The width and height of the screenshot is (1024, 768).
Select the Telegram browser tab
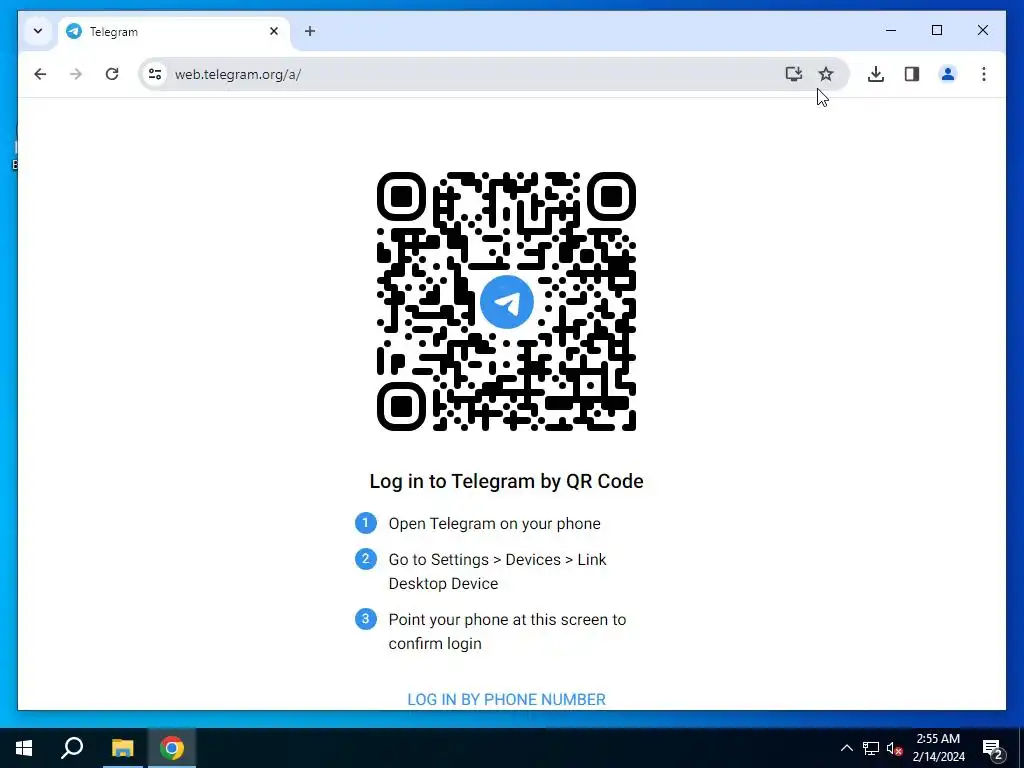coord(173,31)
